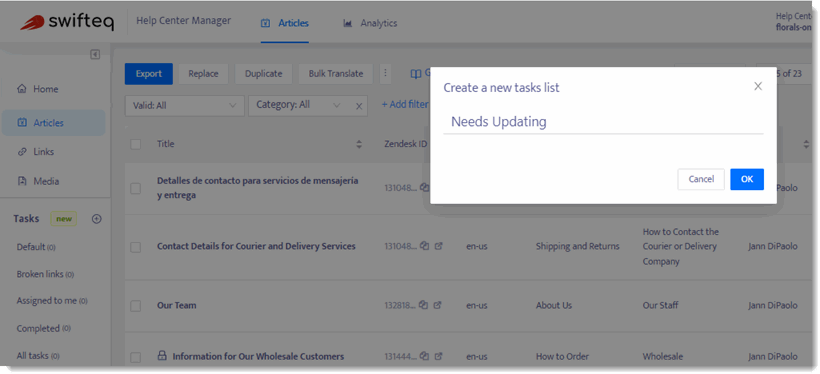The image size is (820, 374).
Task: Click the swifteq logo
Action: click(67, 22)
